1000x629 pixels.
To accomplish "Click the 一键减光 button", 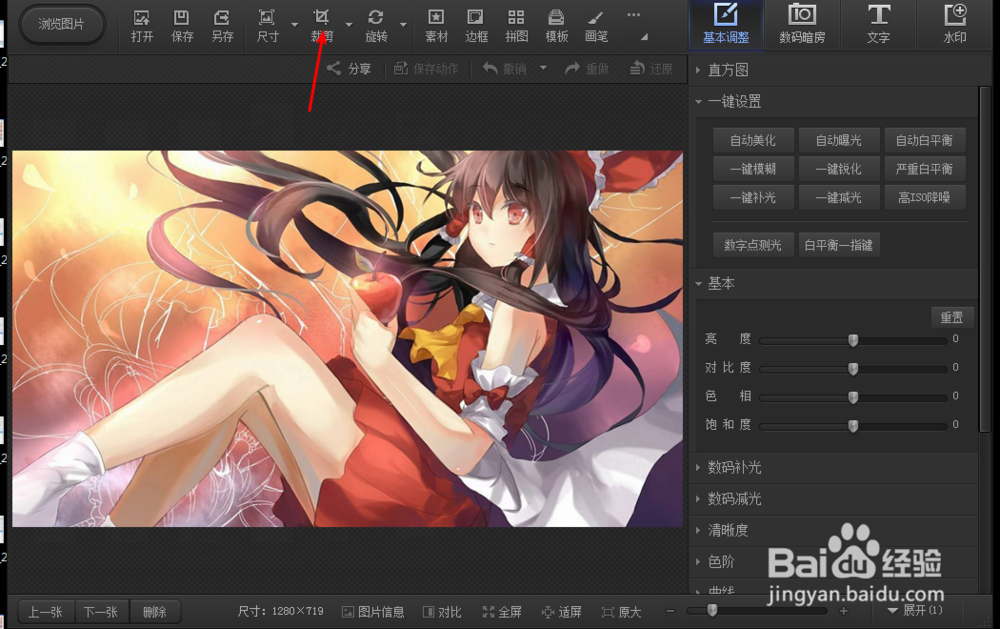I will click(839, 198).
